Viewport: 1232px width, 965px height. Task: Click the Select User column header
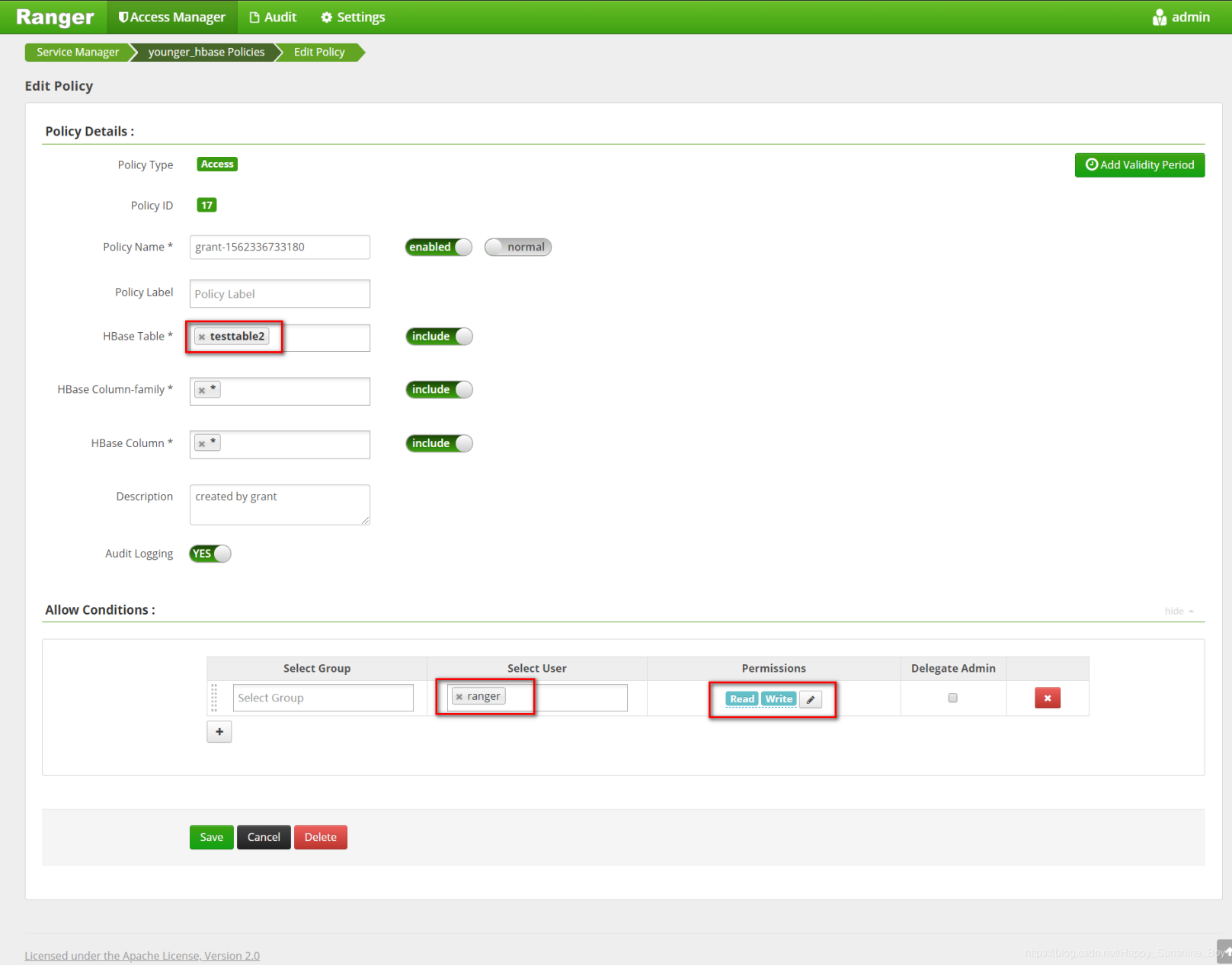pyautogui.click(x=537, y=668)
